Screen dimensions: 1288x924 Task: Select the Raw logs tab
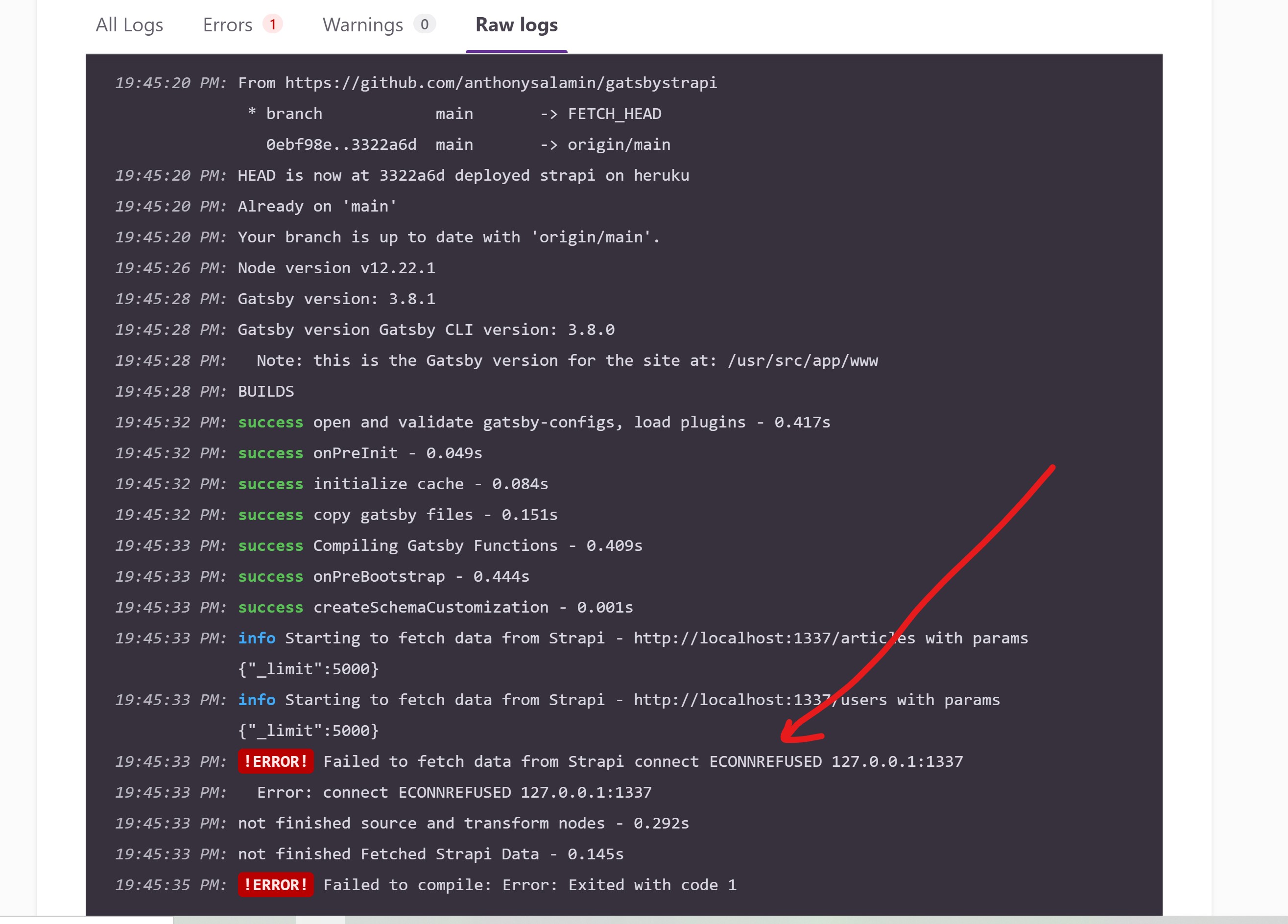[516, 25]
